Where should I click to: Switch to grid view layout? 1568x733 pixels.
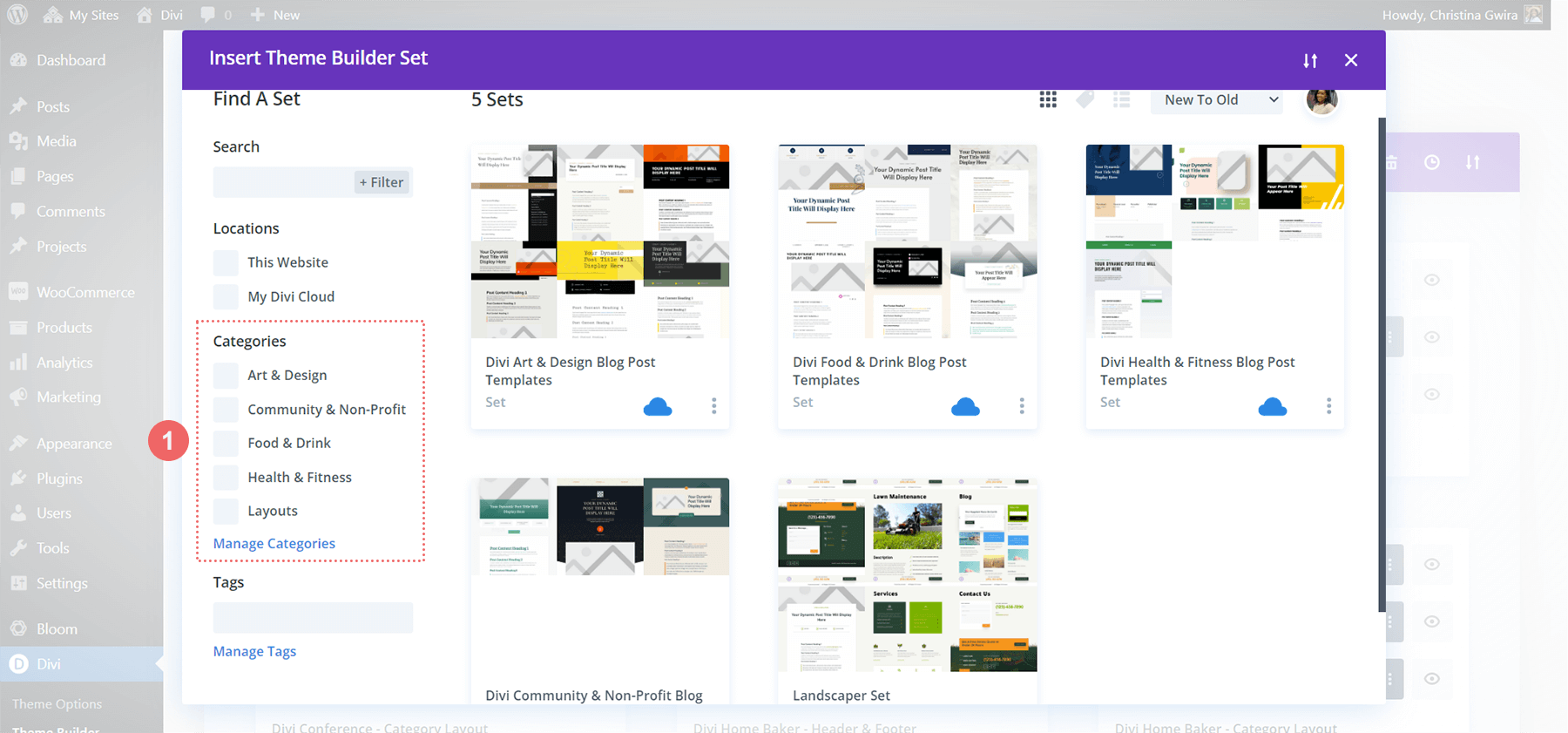1048,100
